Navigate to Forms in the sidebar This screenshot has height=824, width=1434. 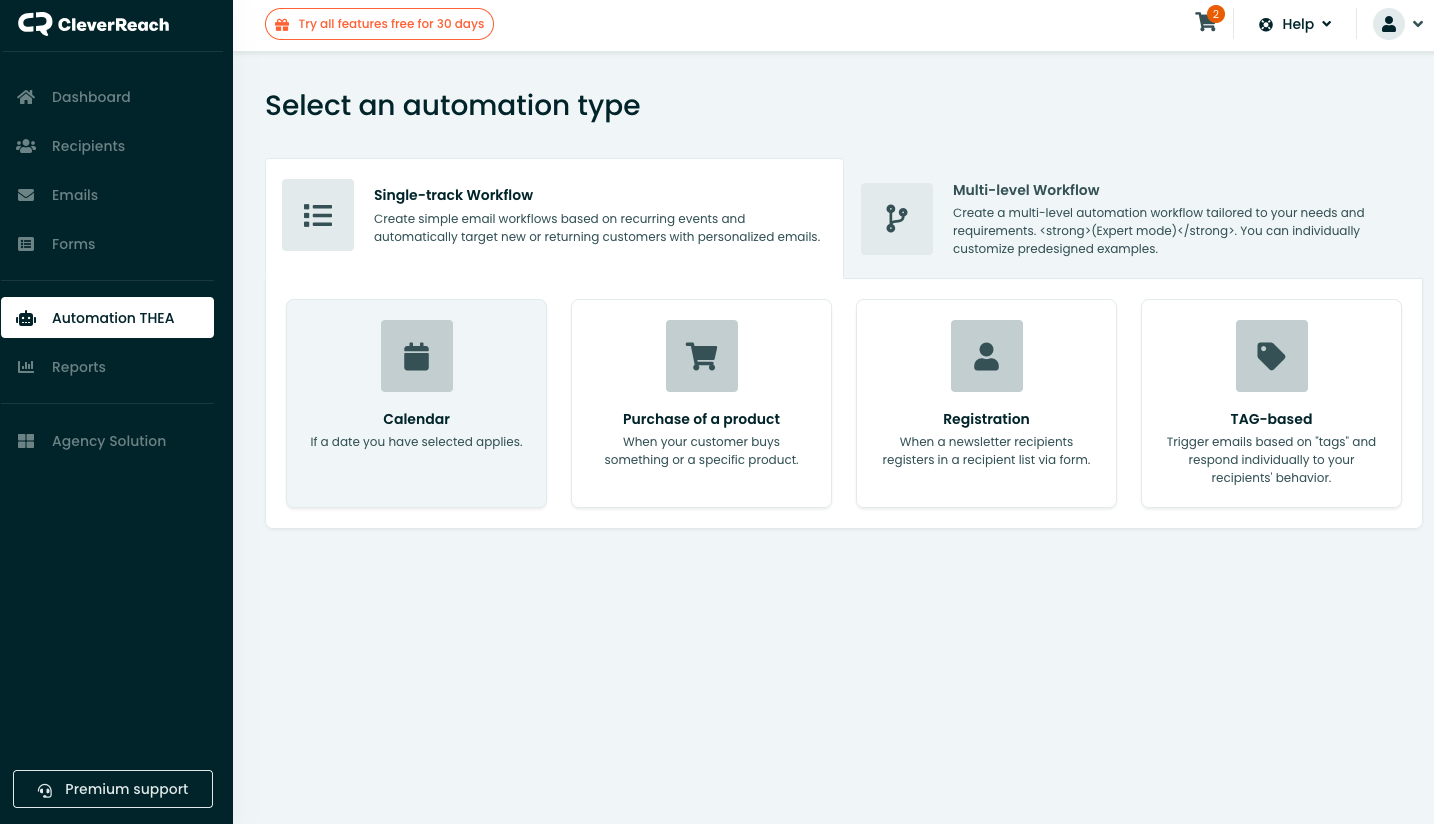pos(107,244)
